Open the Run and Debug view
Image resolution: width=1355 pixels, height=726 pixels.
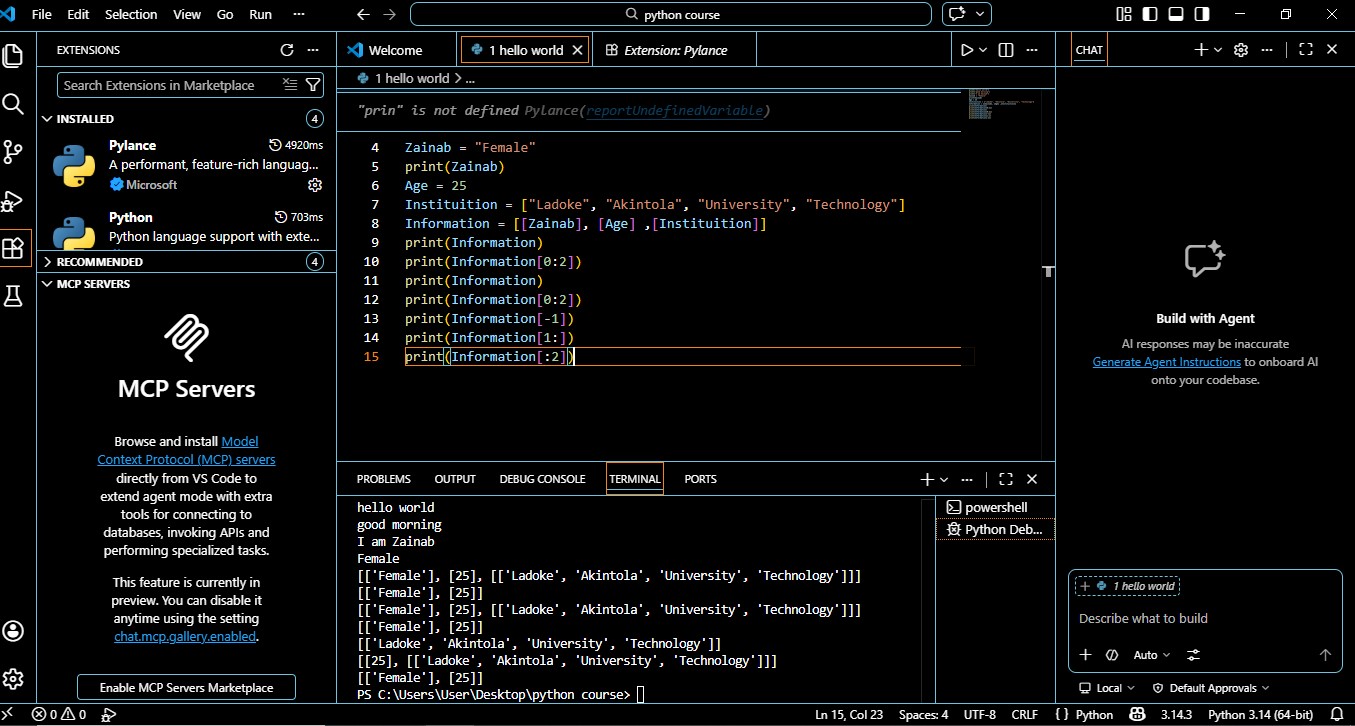click(x=13, y=201)
